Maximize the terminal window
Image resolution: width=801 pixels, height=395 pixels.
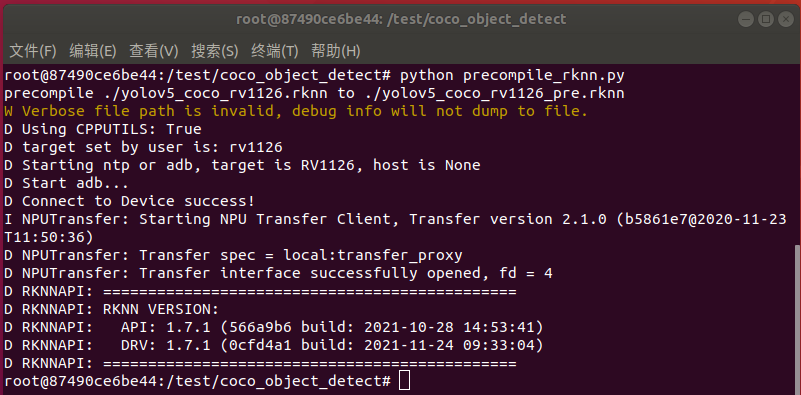(766, 19)
